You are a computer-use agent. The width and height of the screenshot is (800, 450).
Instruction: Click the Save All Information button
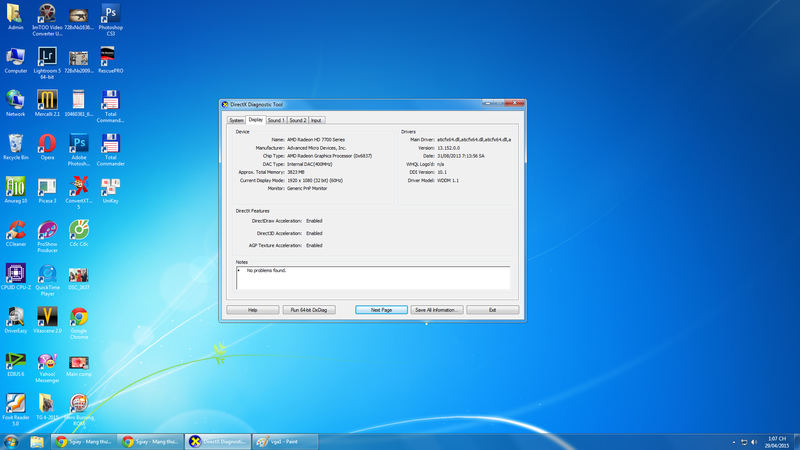436,310
